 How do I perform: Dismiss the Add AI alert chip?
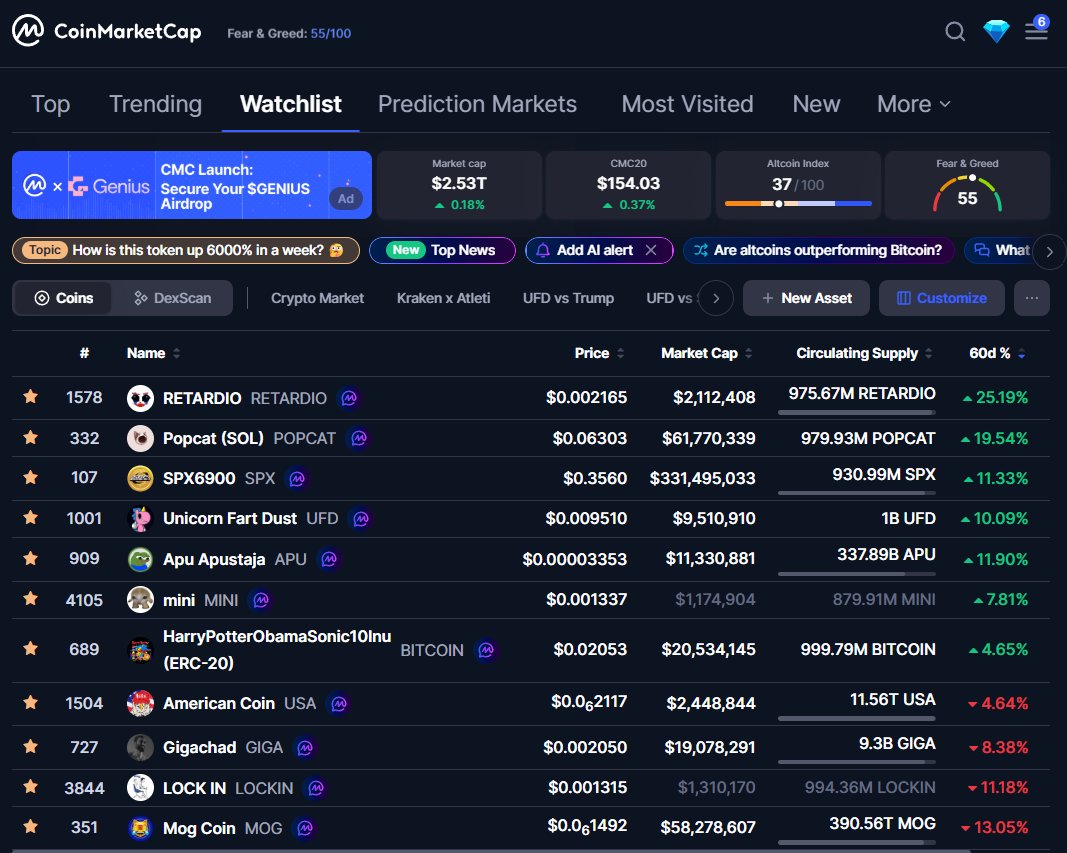[x=651, y=250]
